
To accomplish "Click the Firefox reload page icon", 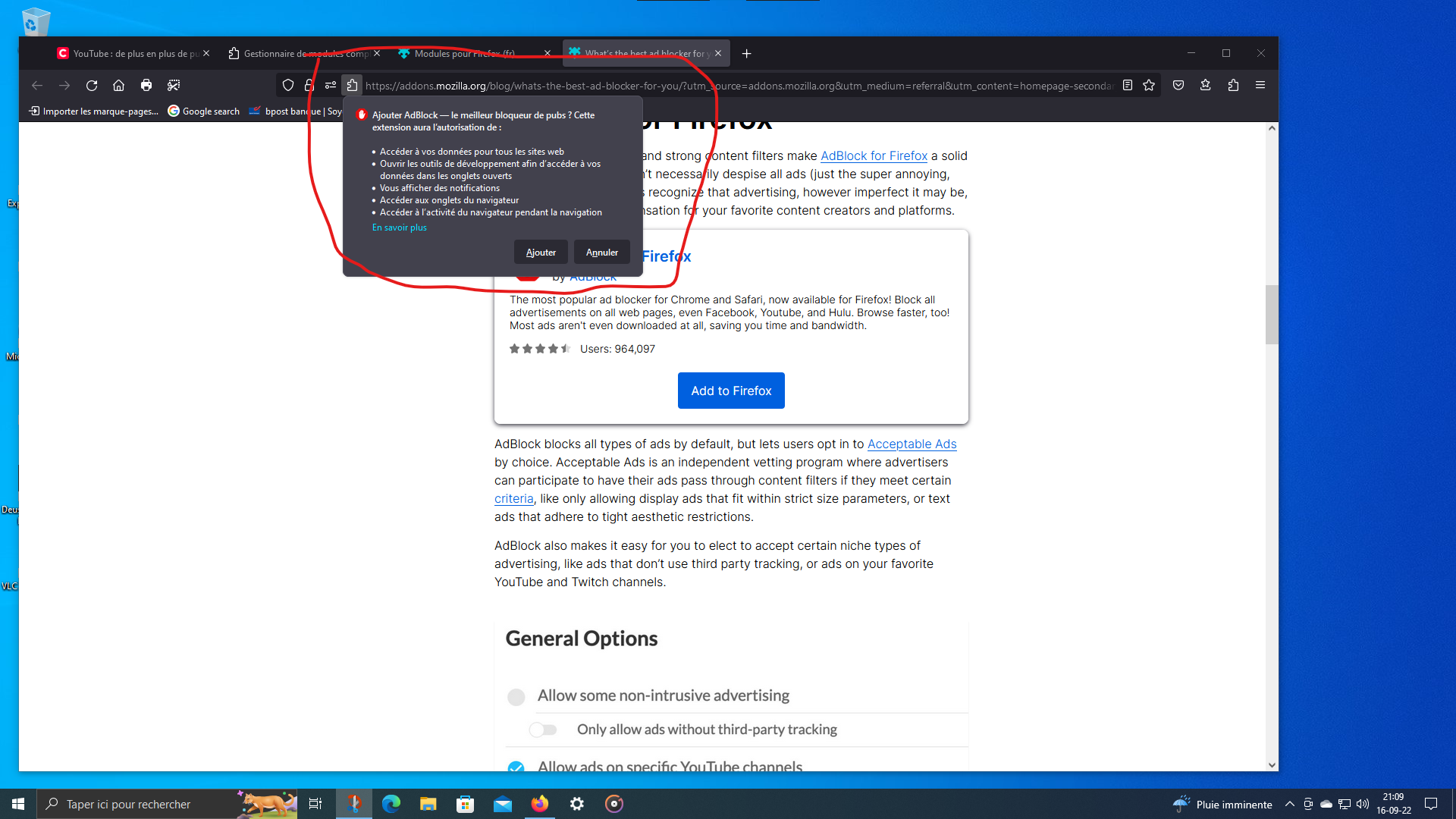I will point(92,86).
